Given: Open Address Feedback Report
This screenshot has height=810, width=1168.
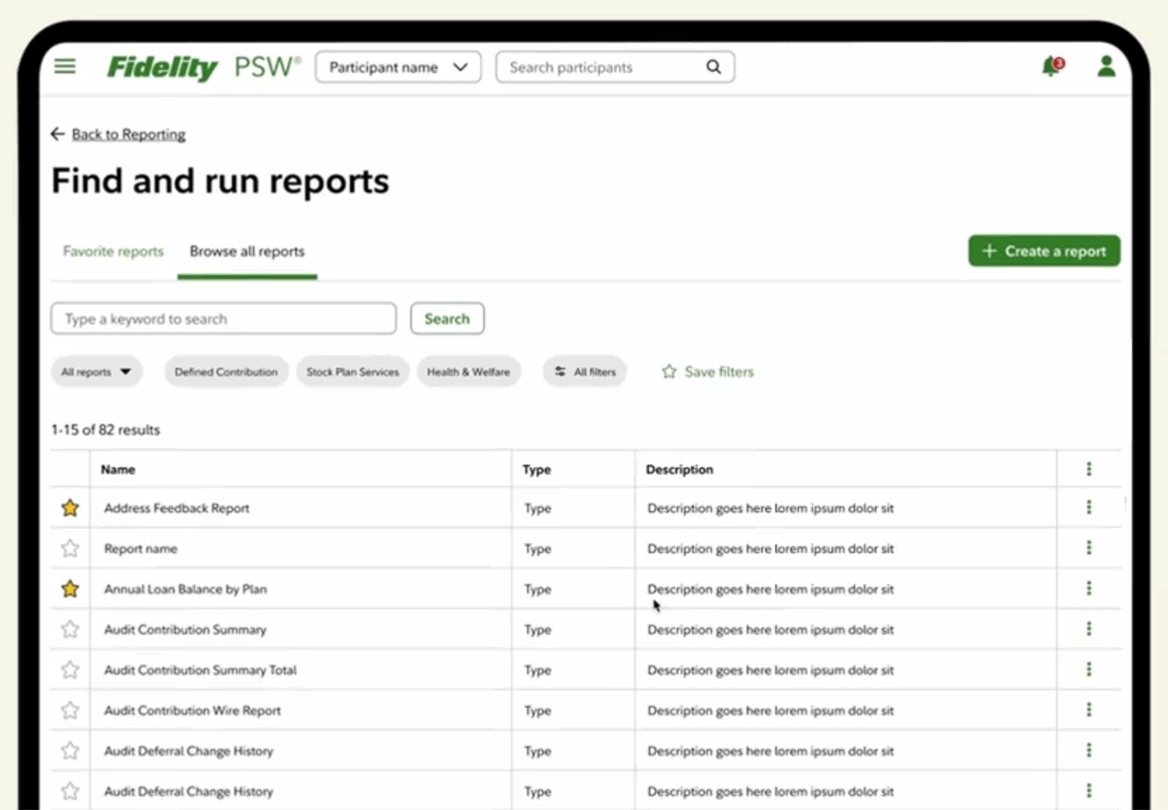Looking at the screenshot, I should tap(177, 508).
